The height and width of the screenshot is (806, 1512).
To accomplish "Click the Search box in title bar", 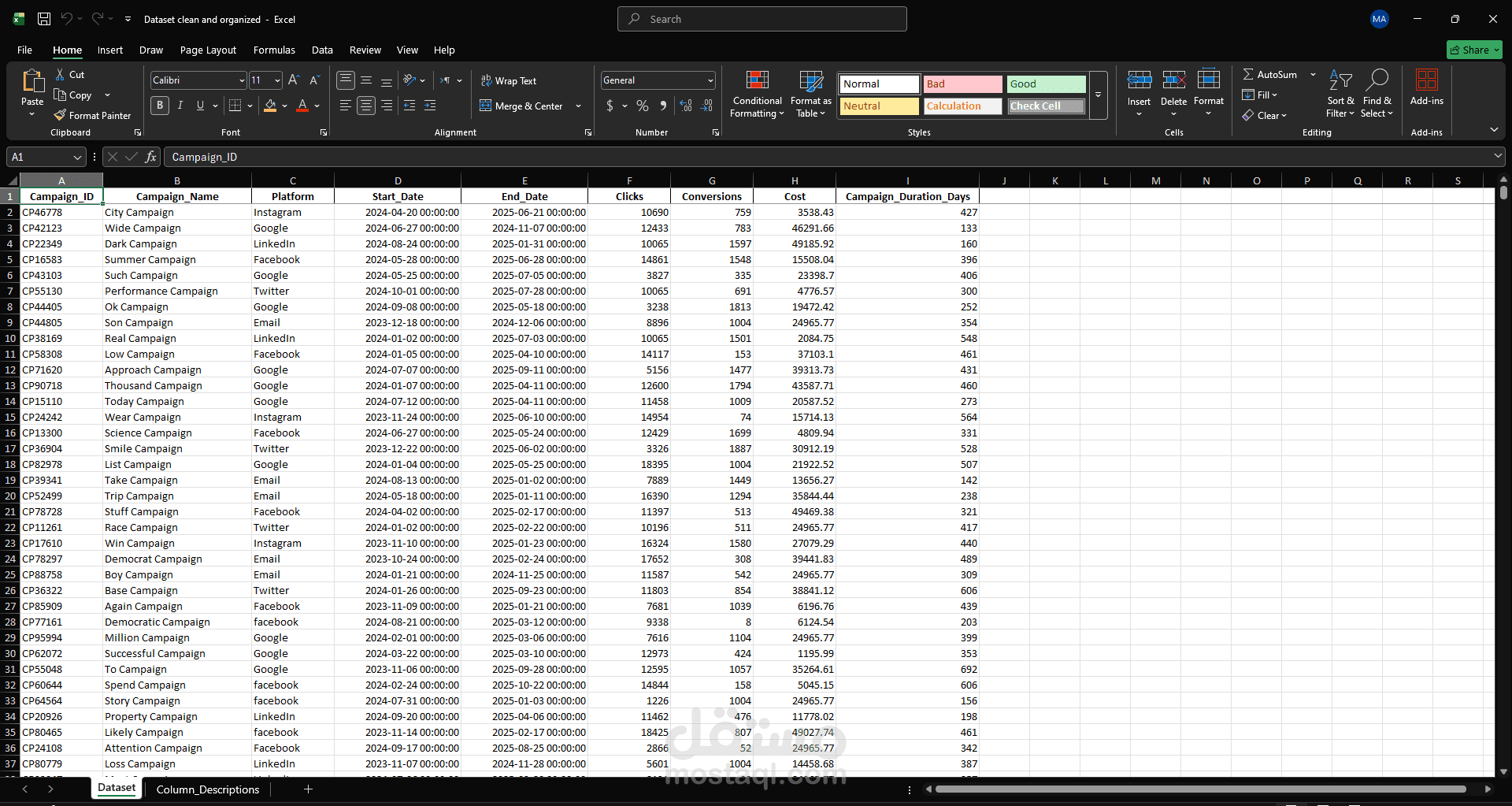I will pyautogui.click(x=762, y=19).
